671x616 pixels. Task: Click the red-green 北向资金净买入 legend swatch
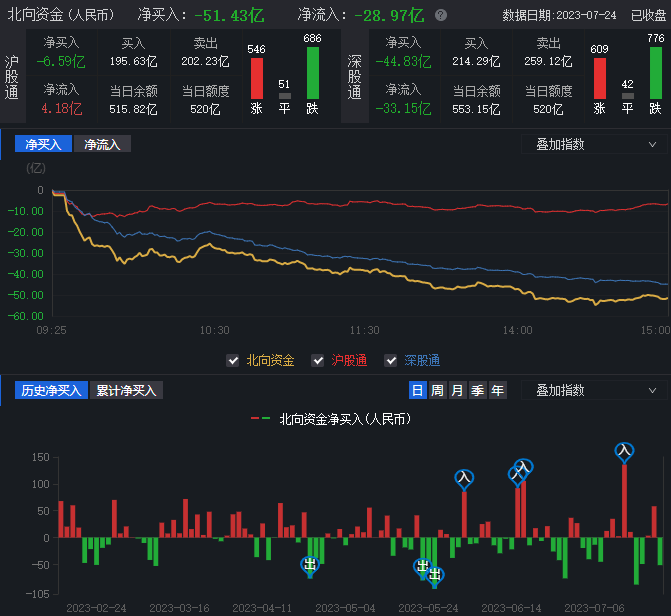tap(261, 419)
